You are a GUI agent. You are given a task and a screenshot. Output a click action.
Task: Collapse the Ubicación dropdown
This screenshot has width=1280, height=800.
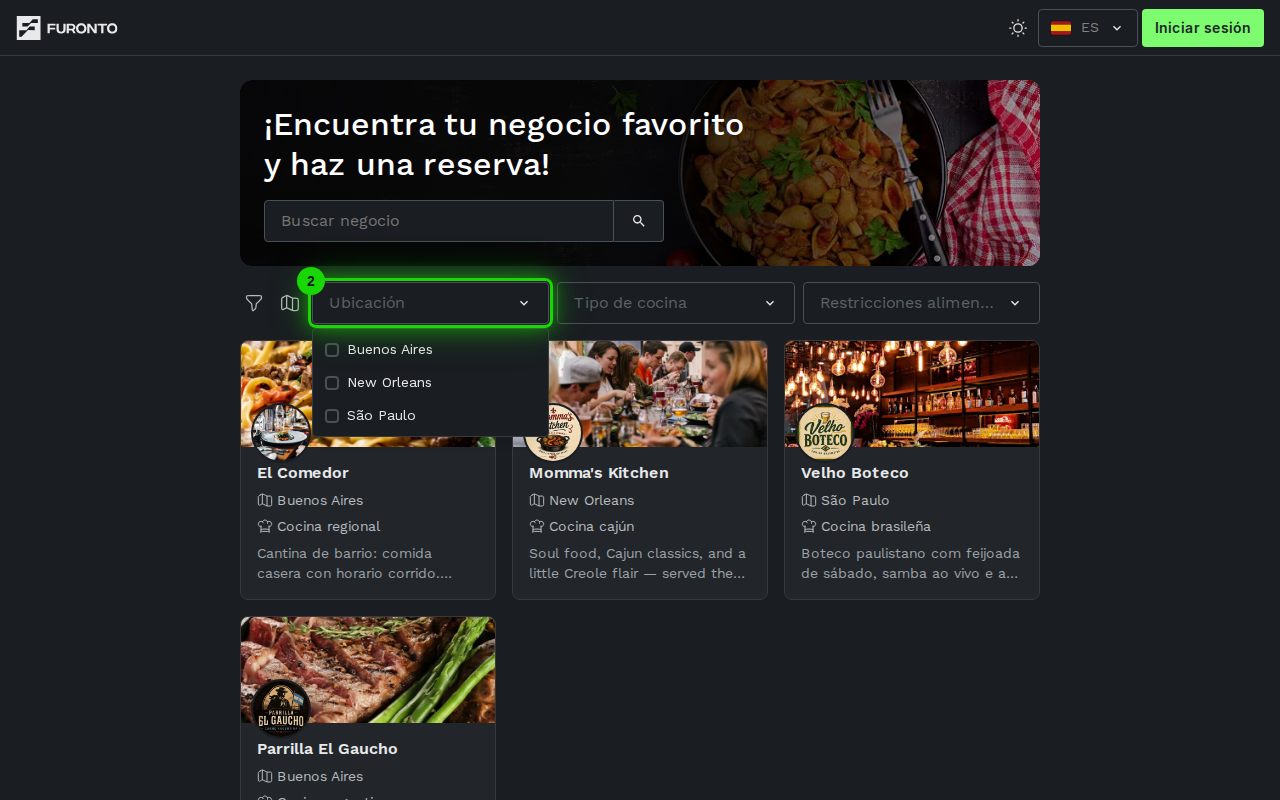click(x=430, y=303)
